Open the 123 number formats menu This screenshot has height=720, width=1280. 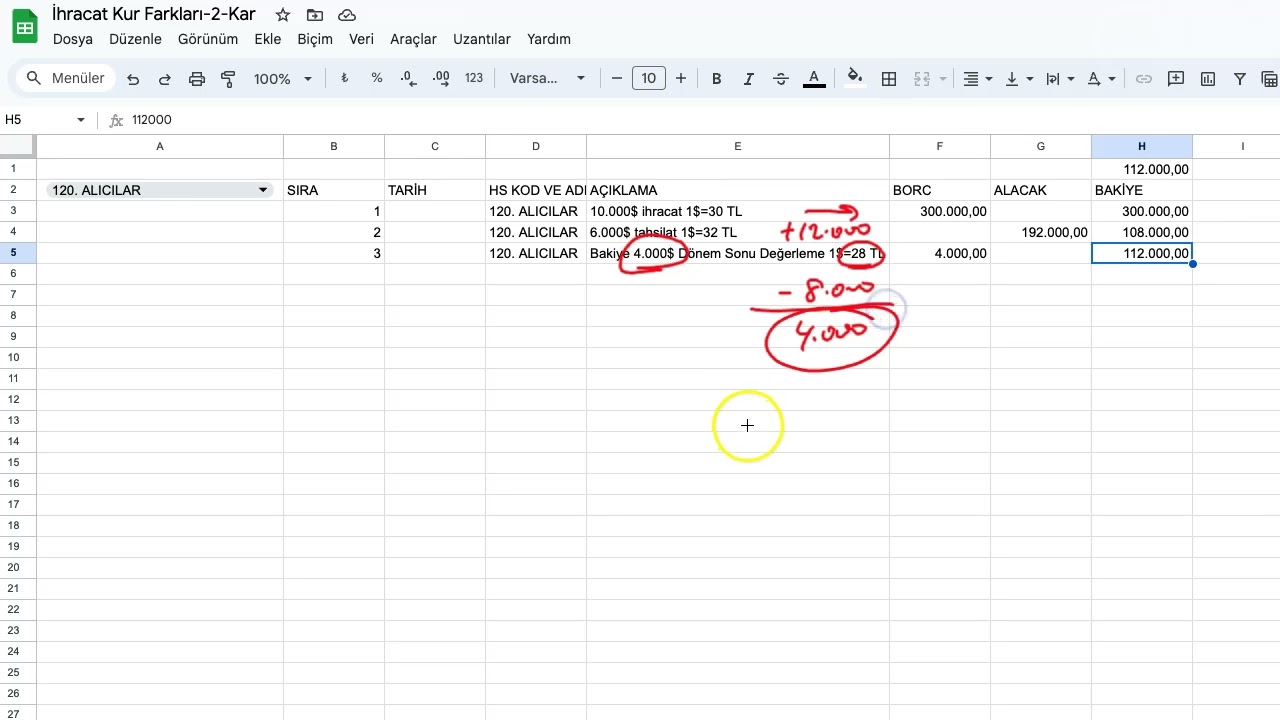point(474,79)
